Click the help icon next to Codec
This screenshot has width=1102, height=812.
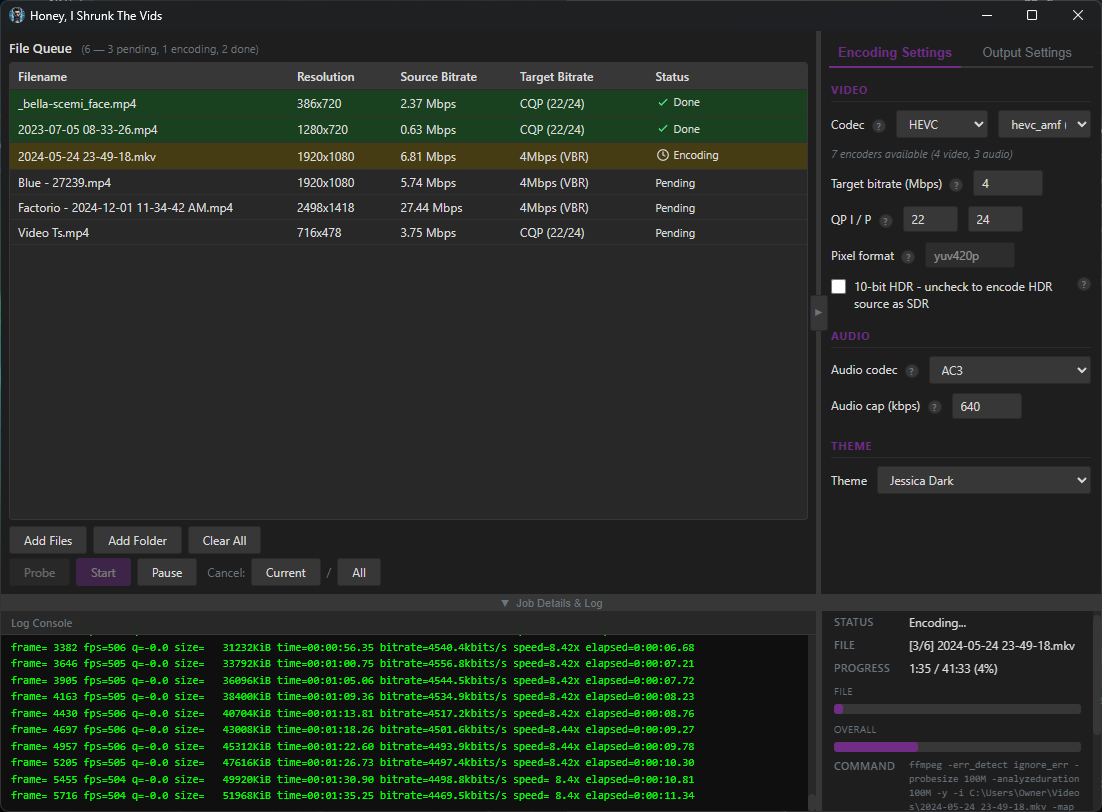[879, 126]
